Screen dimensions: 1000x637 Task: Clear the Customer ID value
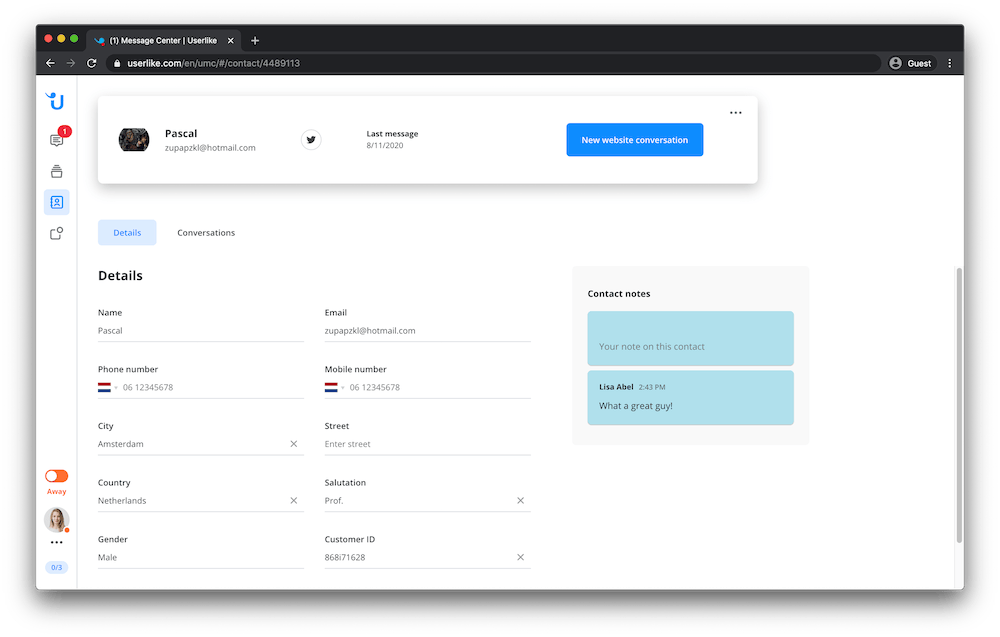coord(520,557)
